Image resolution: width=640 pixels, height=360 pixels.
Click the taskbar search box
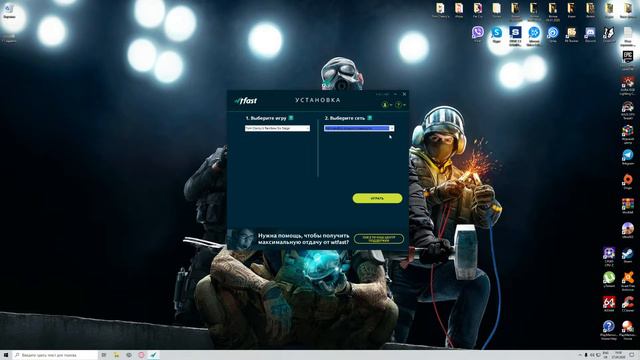[56, 355]
